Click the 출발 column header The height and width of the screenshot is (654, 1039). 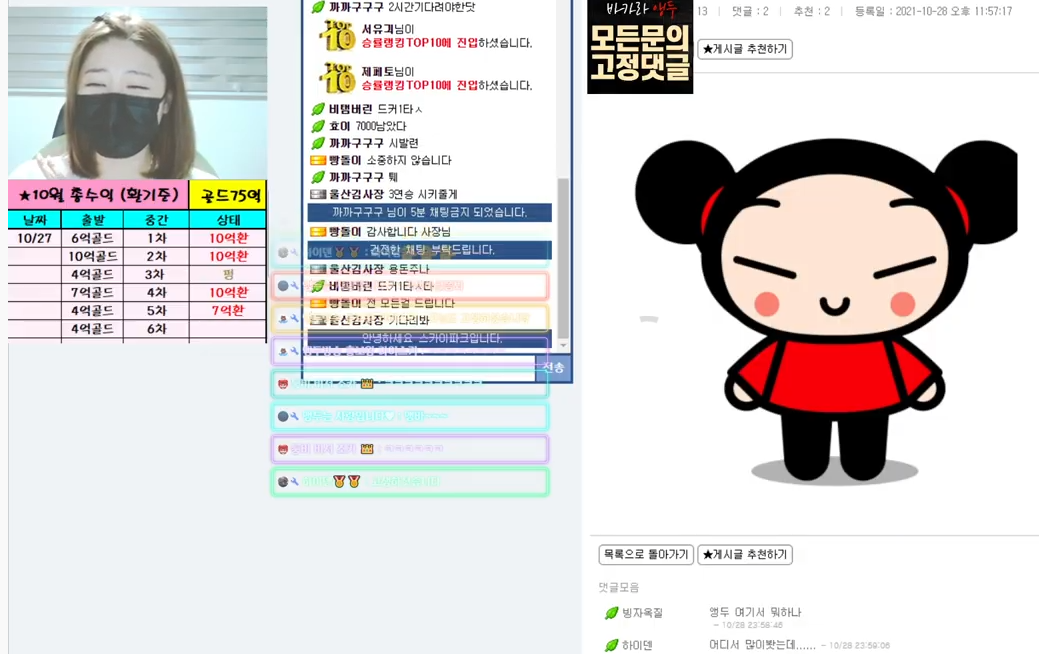tap(92, 220)
